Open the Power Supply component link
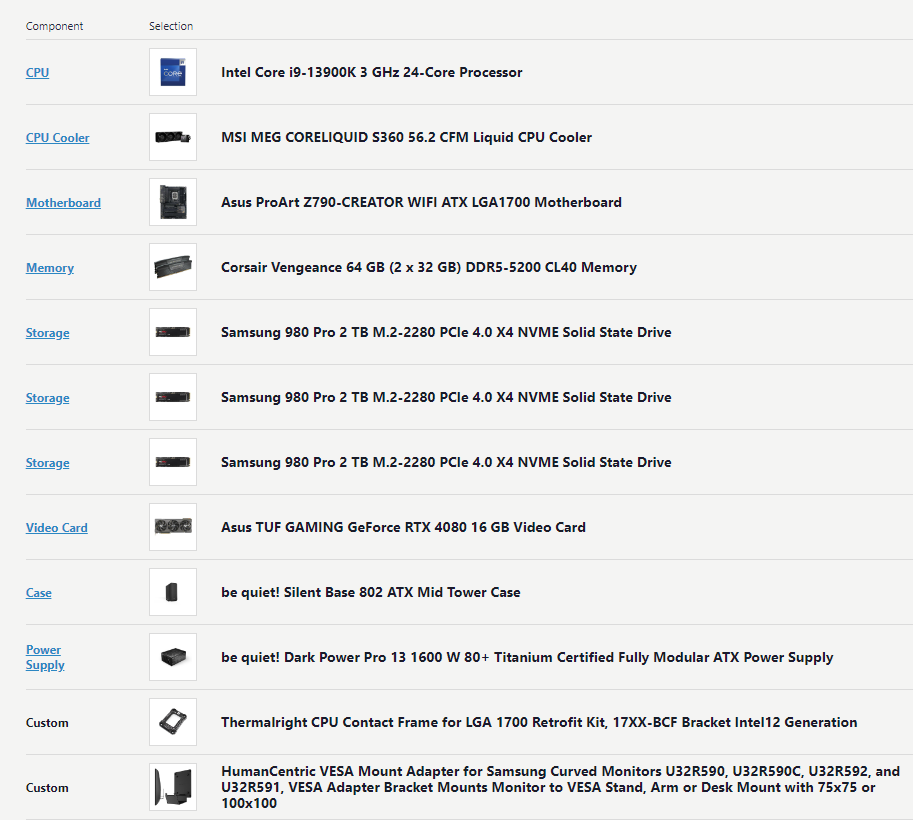Screen dimensions: 913x820 click(x=45, y=658)
